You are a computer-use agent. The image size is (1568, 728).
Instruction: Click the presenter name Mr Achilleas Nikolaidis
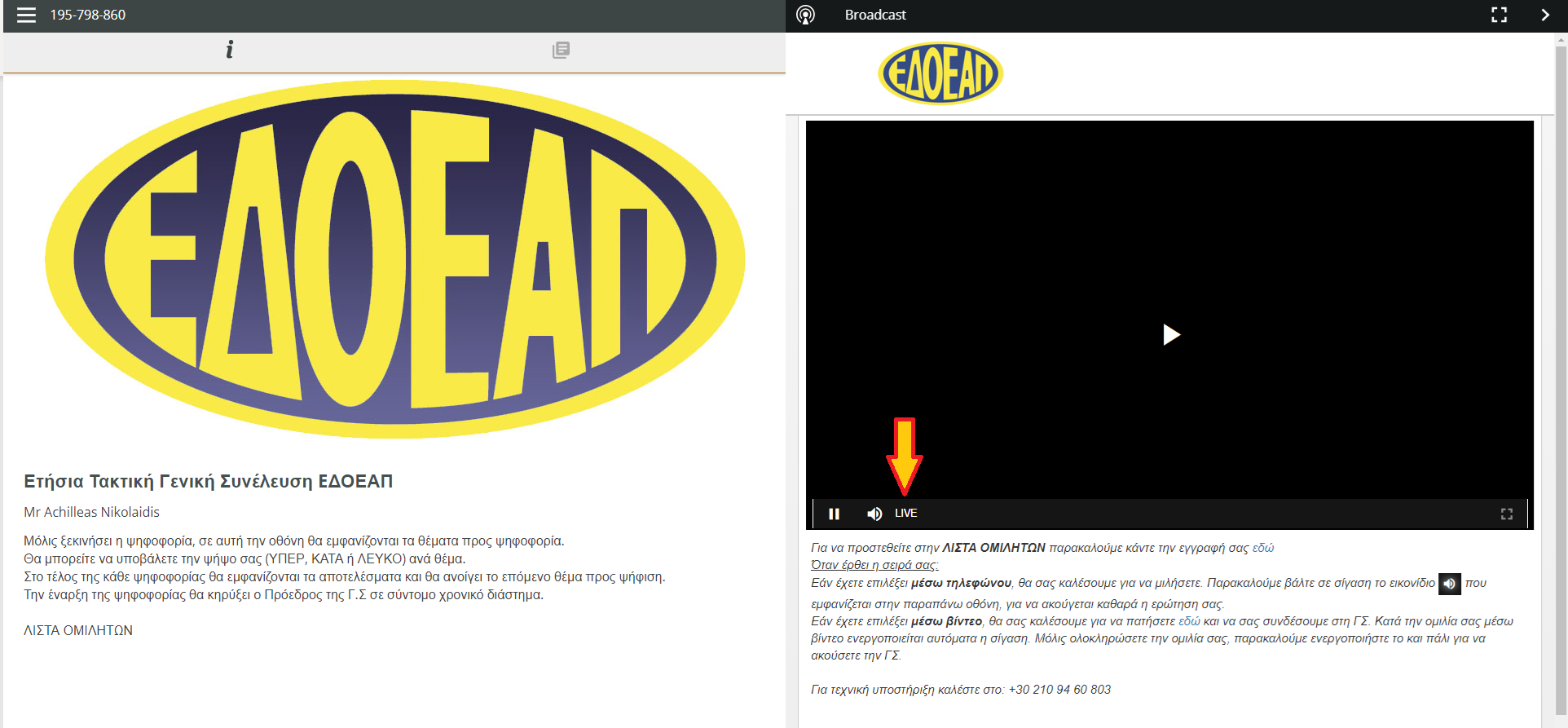(91, 512)
